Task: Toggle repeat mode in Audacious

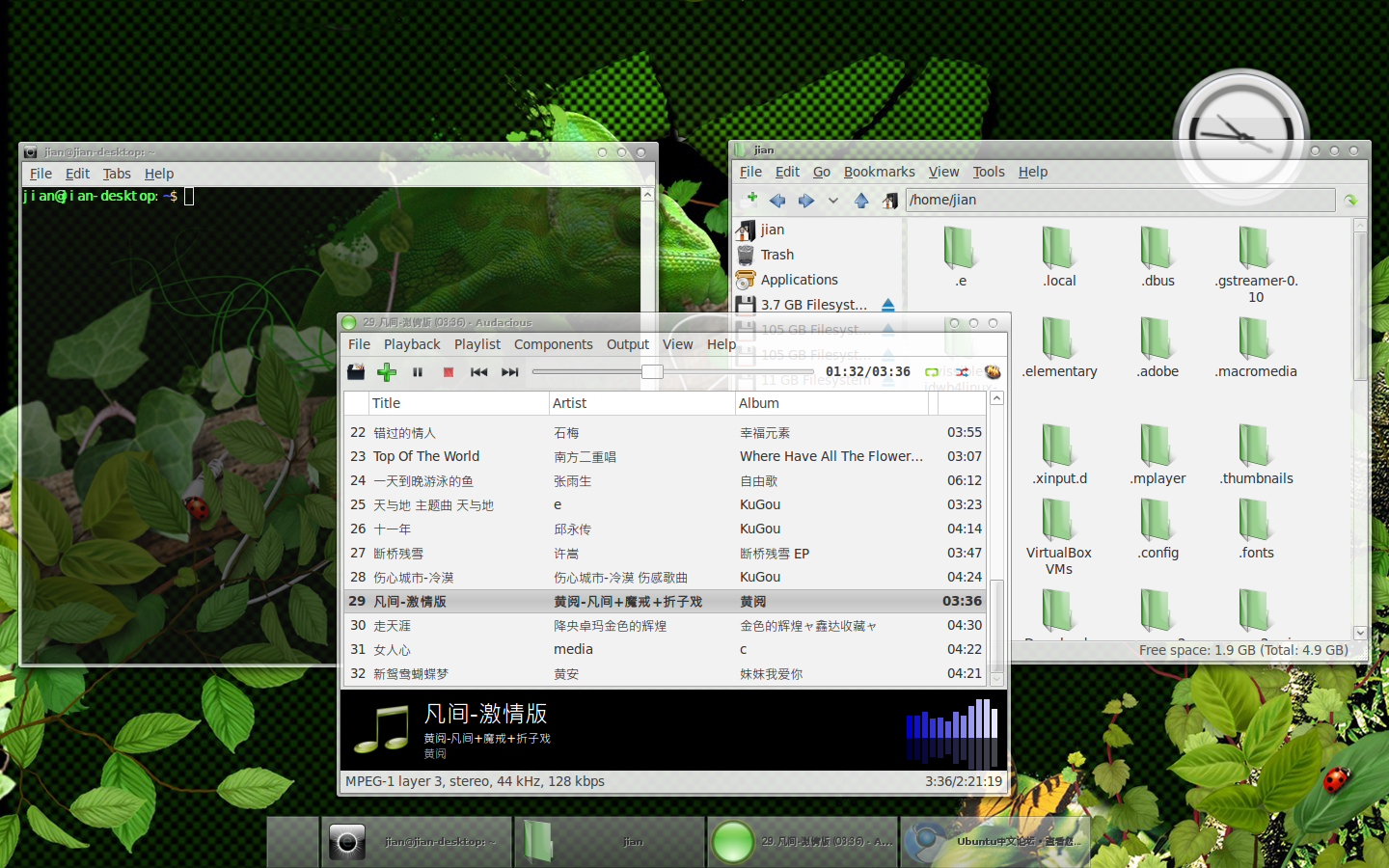Action: tap(932, 371)
